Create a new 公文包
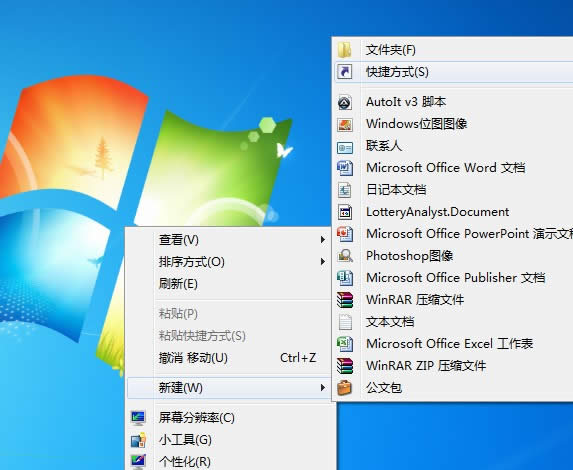This screenshot has height=470, width=573. point(454,387)
